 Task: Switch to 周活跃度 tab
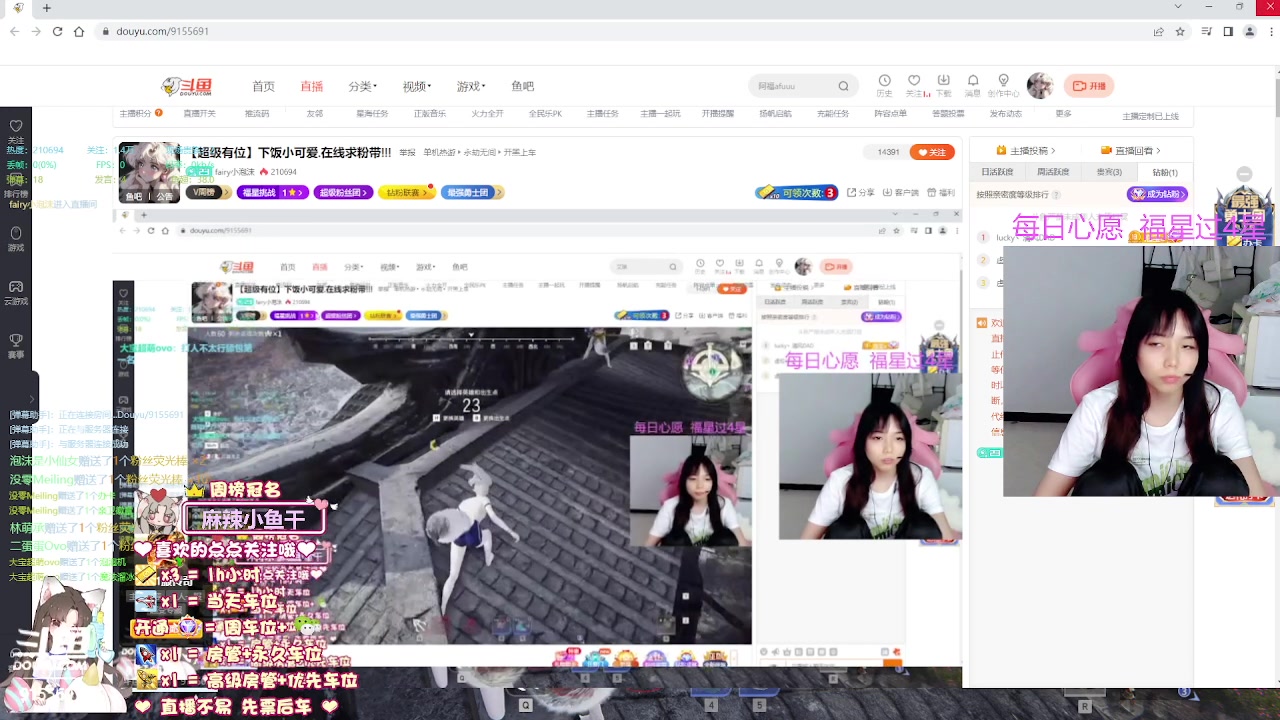(1053, 172)
